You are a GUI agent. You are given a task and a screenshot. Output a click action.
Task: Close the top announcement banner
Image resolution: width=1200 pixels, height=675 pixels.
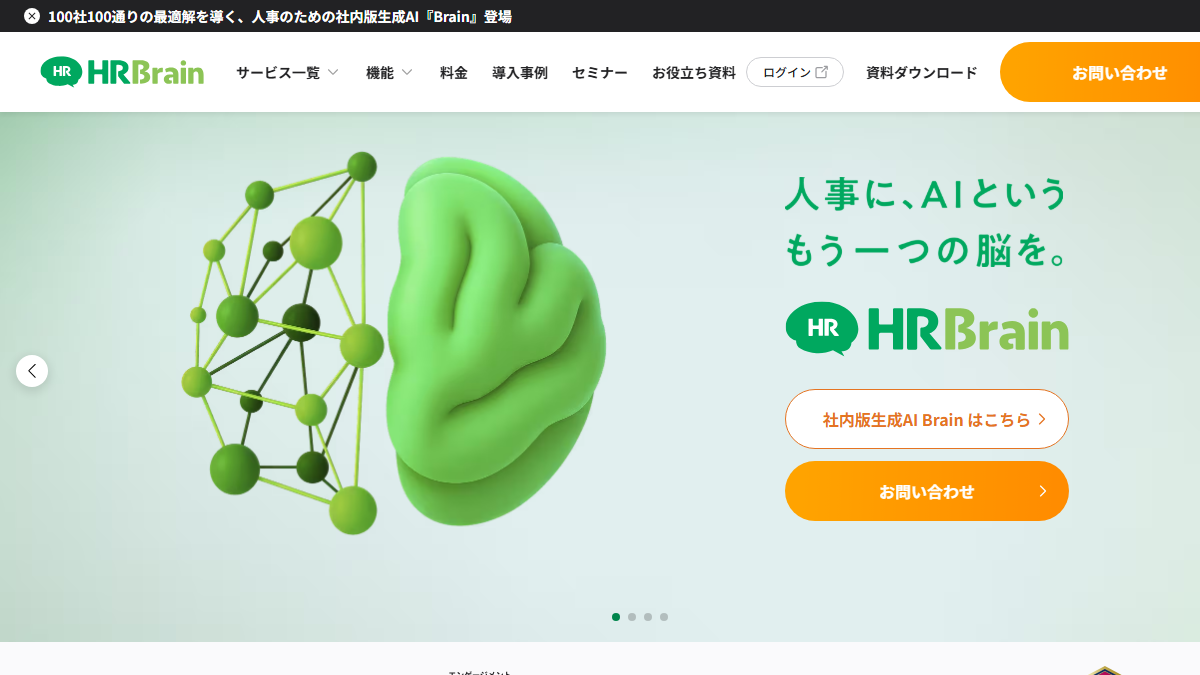coord(32,16)
